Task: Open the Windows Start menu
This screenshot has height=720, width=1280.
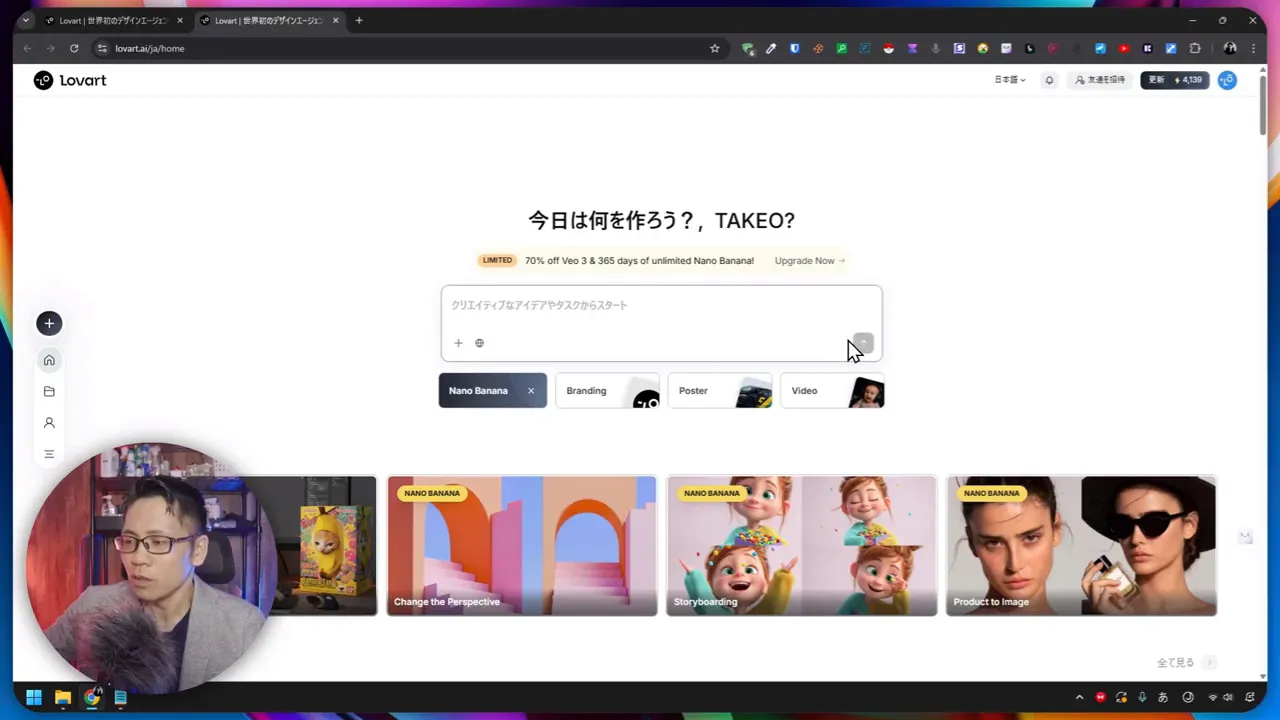Action: point(34,698)
